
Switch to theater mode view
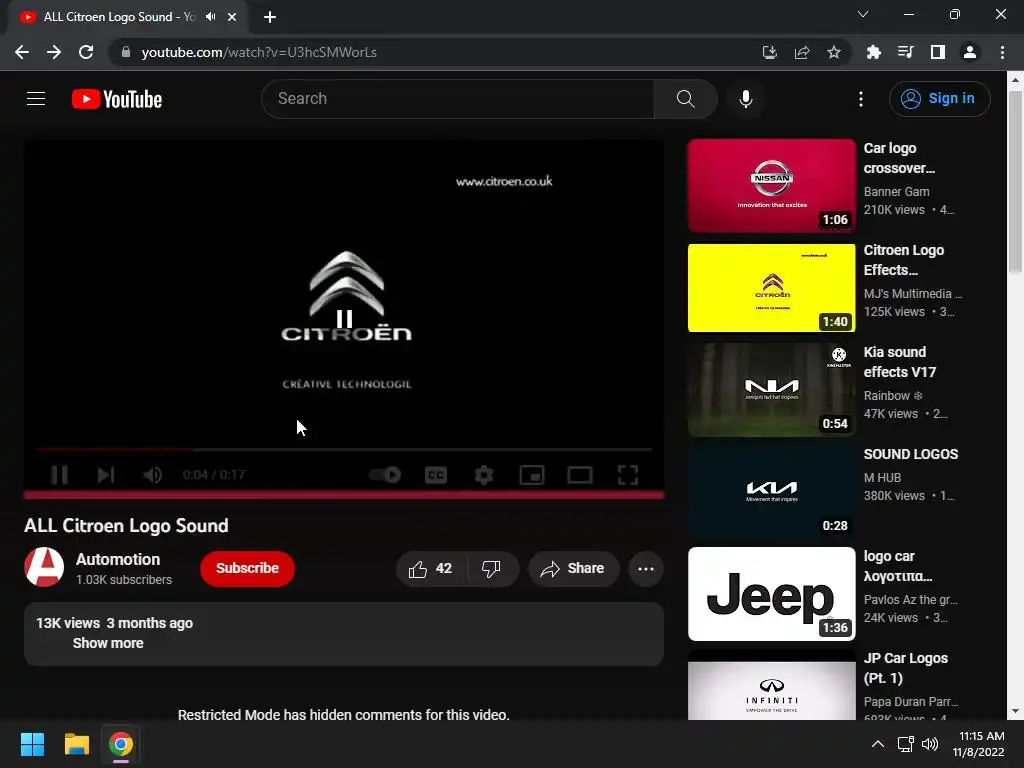[580, 475]
